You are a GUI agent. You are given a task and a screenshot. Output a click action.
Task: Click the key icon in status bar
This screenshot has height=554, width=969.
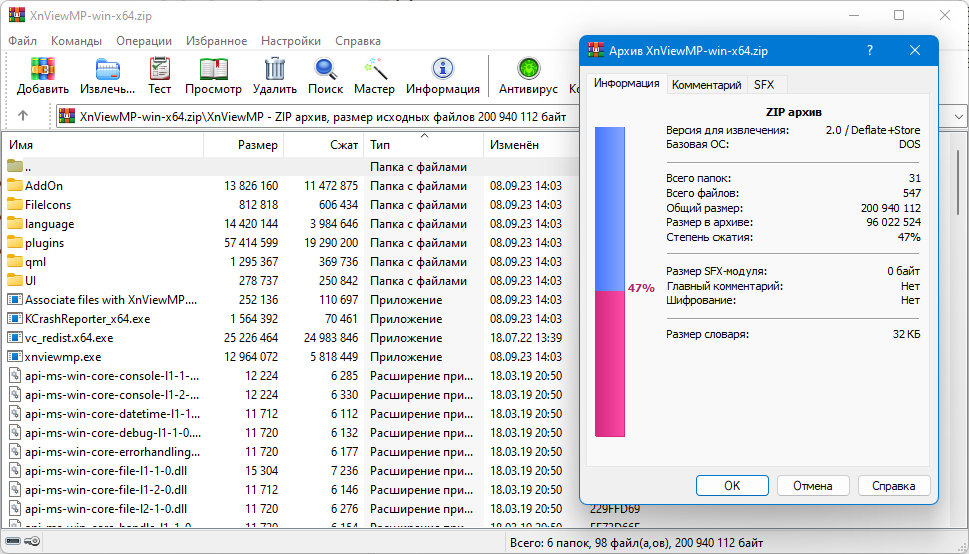(x=32, y=542)
